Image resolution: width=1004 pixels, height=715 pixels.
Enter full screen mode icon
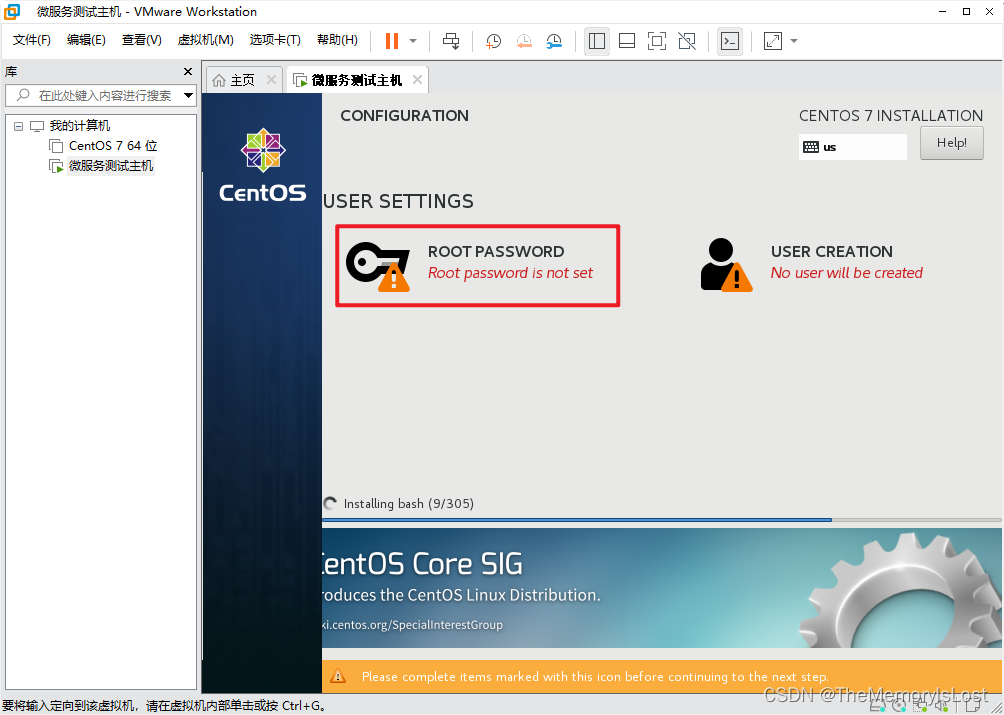(x=657, y=41)
